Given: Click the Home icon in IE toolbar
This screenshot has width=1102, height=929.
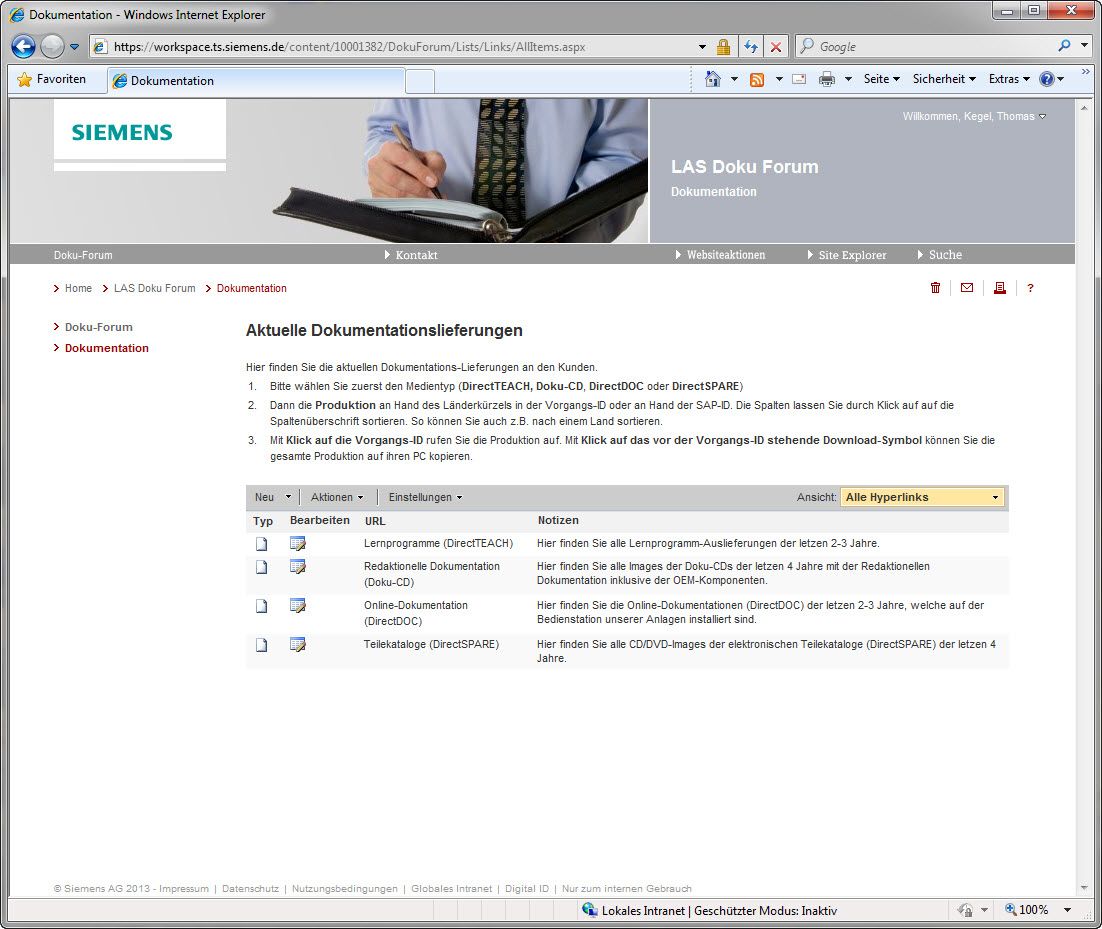Looking at the screenshot, I should tap(712, 79).
